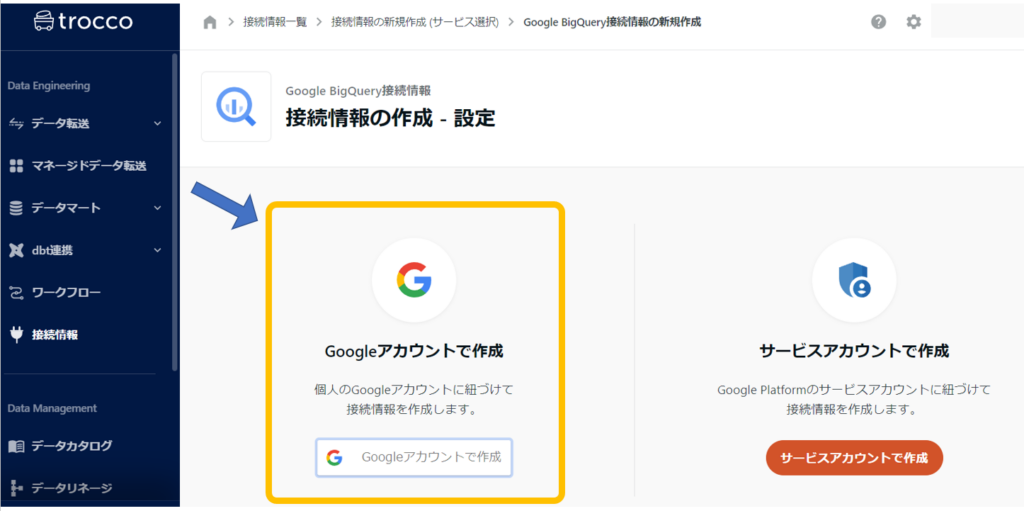
Task: Open データリネージ in the sidebar
Action: [x=71, y=488]
